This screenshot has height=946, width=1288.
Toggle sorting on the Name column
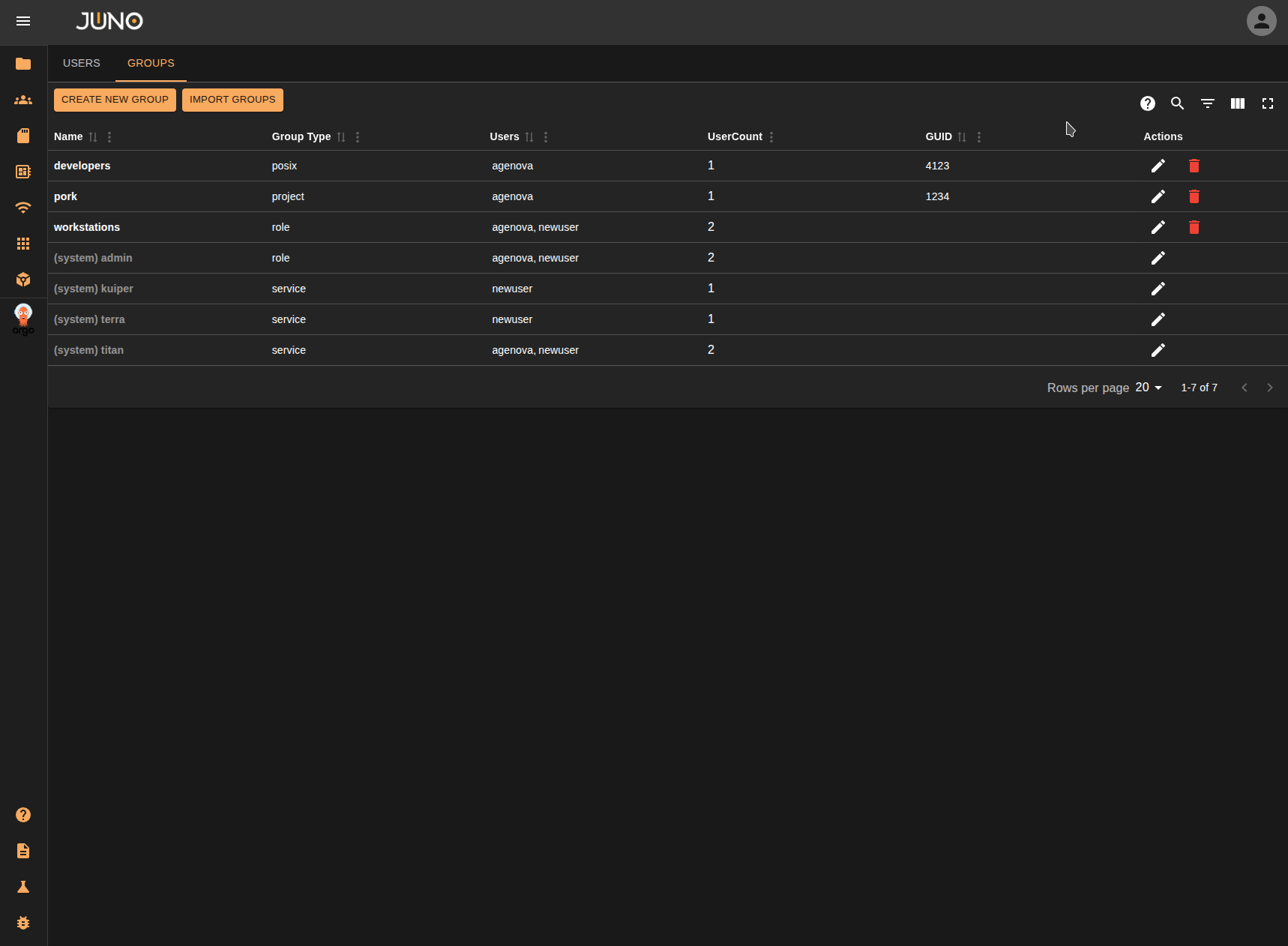pos(93,137)
